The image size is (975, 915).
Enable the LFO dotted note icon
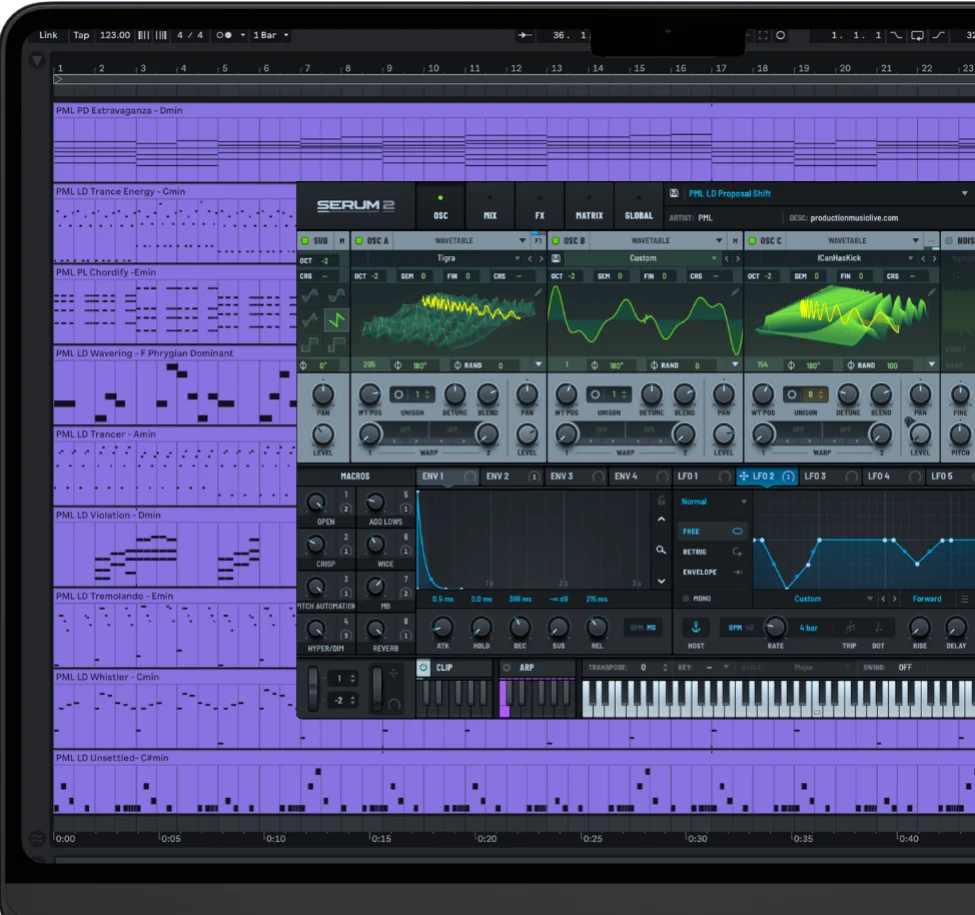coord(878,628)
